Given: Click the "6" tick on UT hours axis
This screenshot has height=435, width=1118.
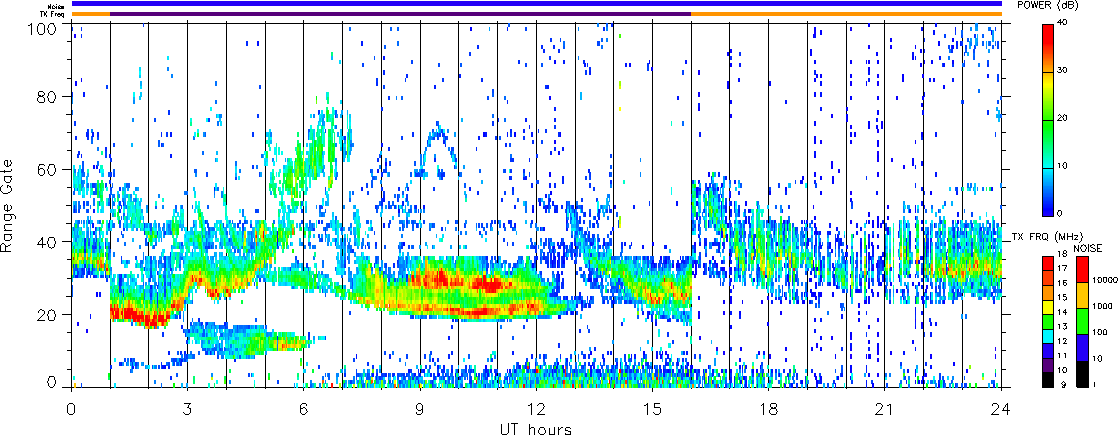Looking at the screenshot, I should click(304, 407).
